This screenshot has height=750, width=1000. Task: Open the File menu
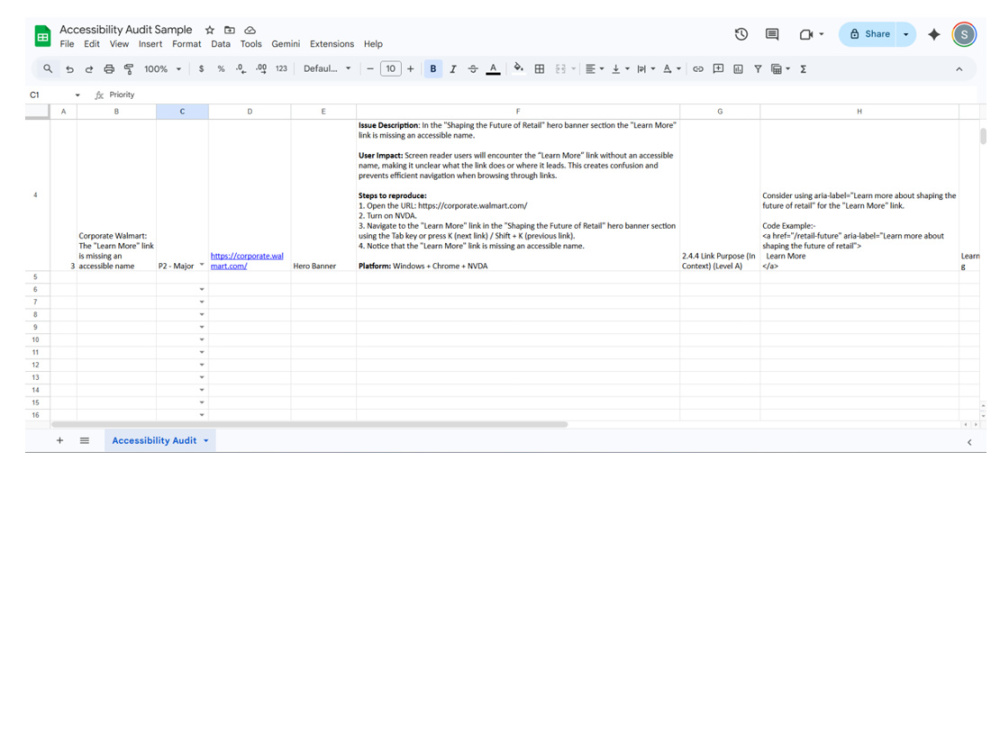[x=67, y=44]
